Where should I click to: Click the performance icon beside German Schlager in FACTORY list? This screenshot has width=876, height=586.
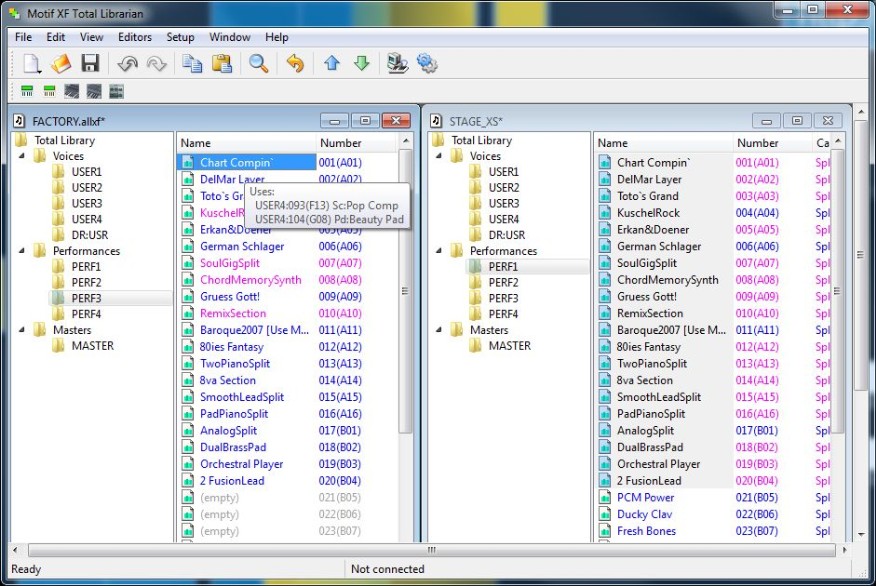(188, 246)
